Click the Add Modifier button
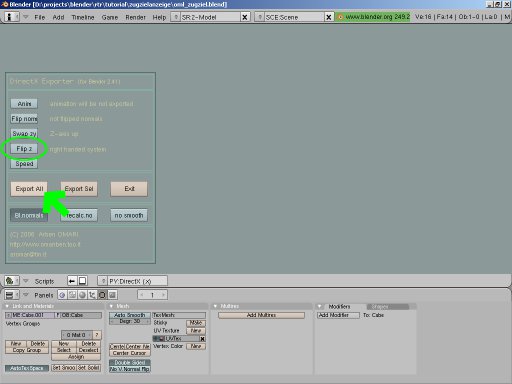512x384 pixels. pos(338,315)
